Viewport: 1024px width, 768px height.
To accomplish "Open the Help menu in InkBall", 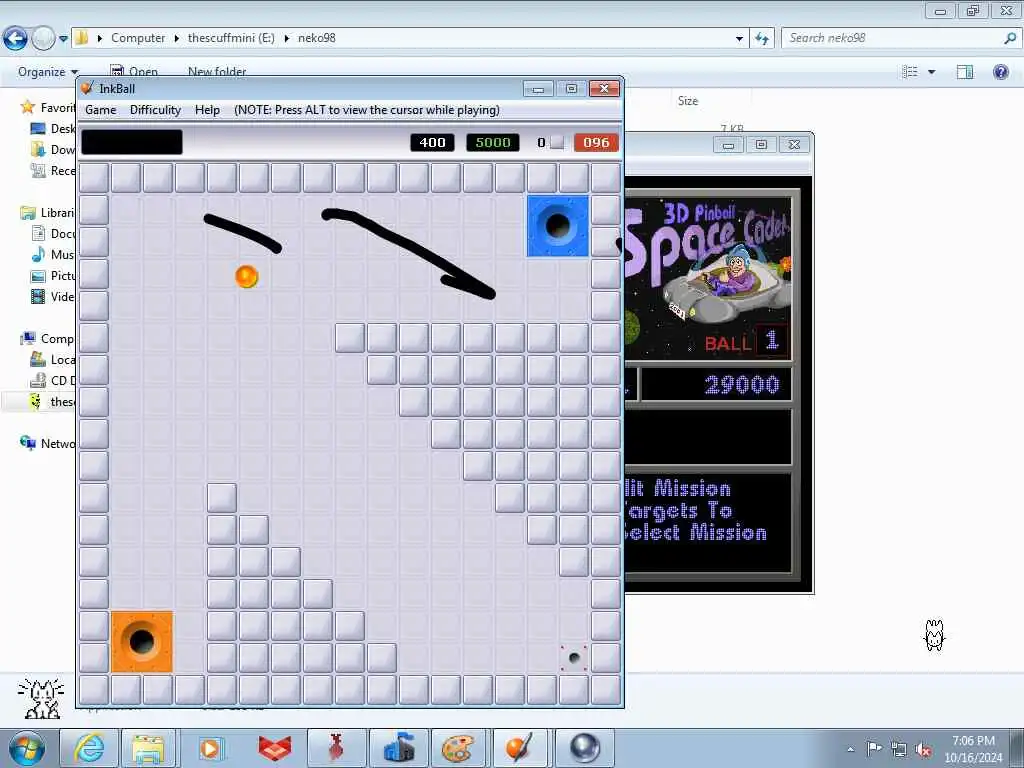I will (207, 110).
